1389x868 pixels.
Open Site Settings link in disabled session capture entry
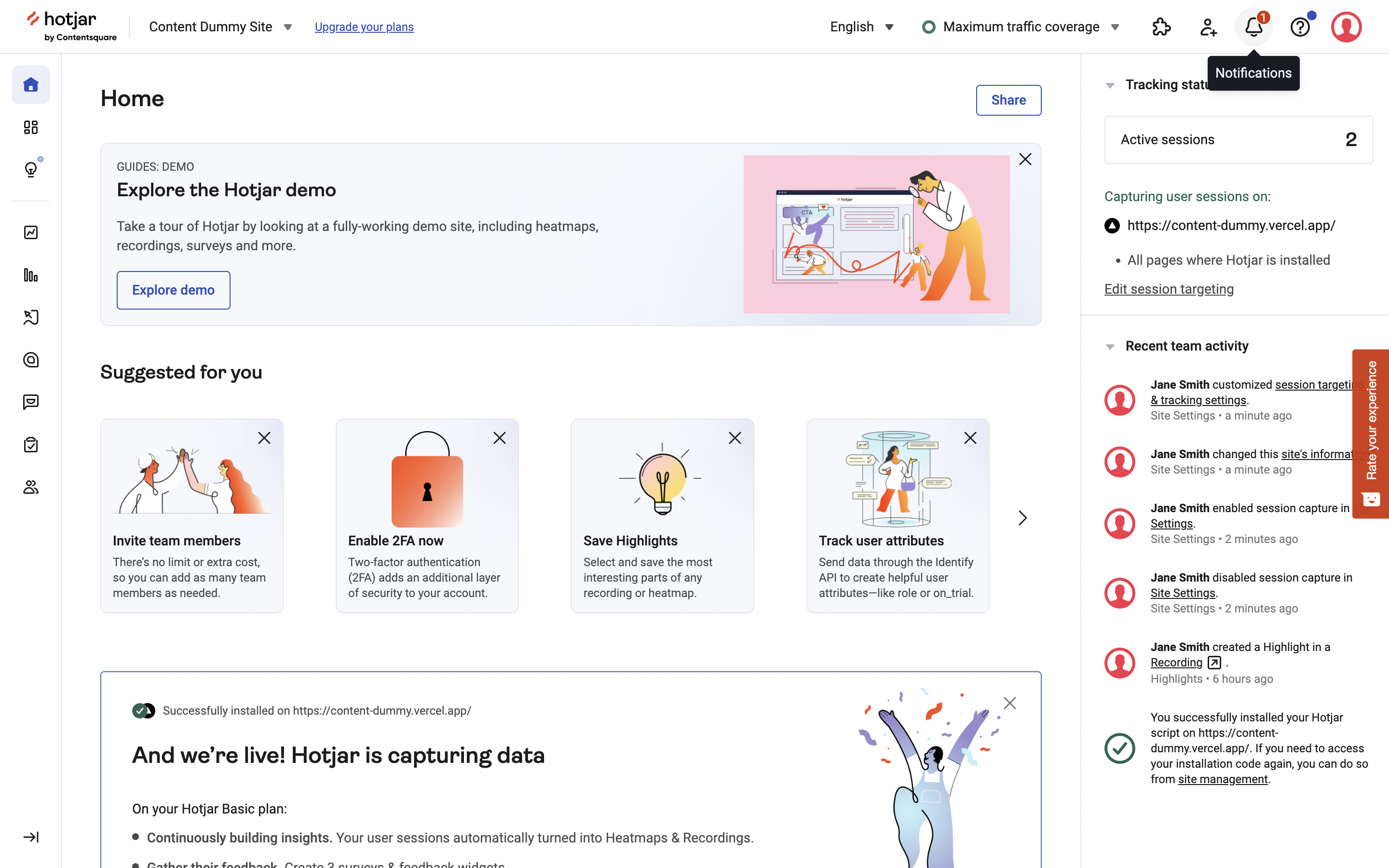click(x=1183, y=593)
